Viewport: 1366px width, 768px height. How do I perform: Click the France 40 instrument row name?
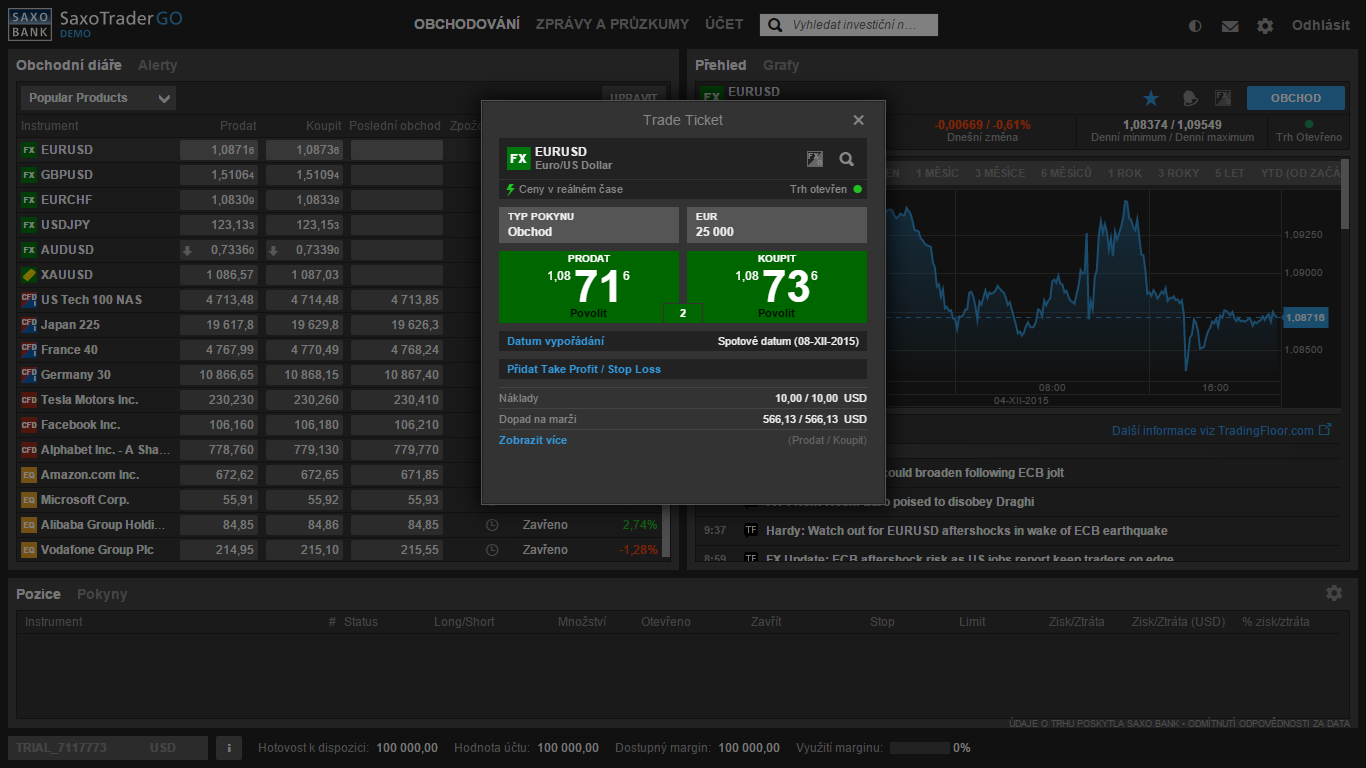pyautogui.click(x=69, y=350)
